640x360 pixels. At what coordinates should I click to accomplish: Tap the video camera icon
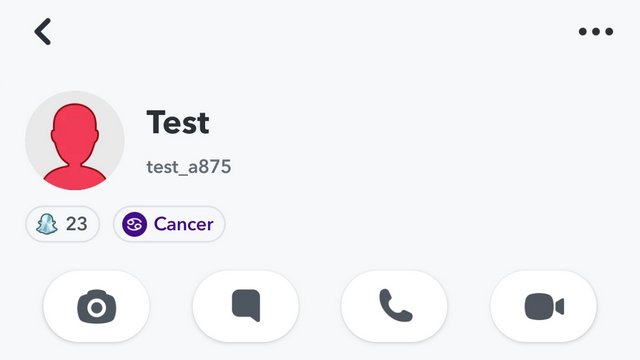tap(544, 306)
